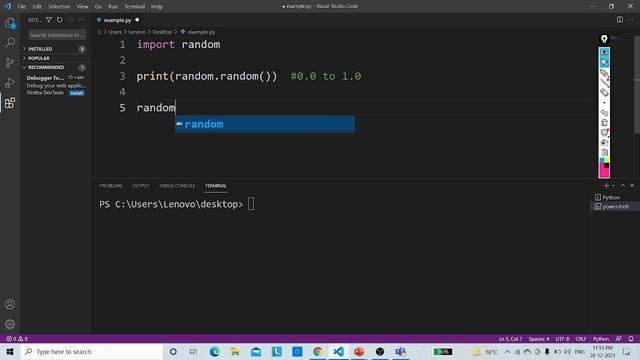Open the Selection menu
The image size is (640, 360).
coord(59,7)
